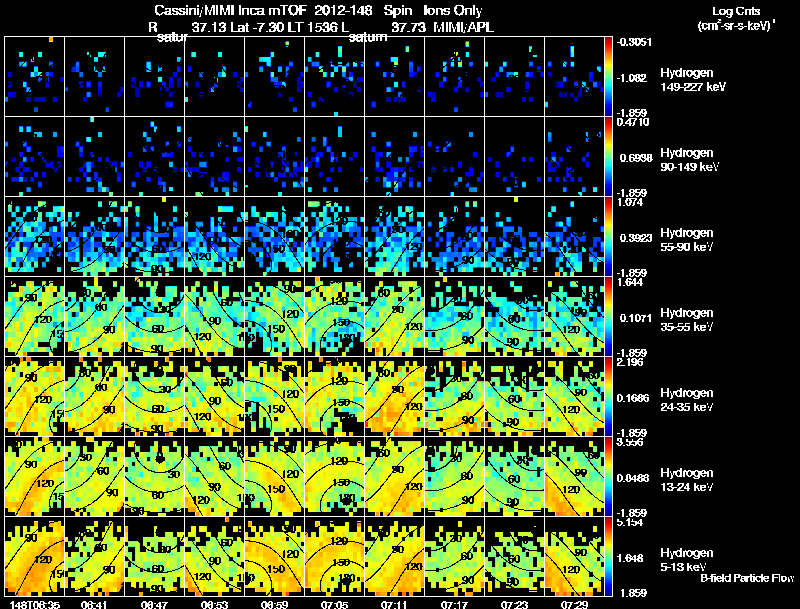
Task: Open the 149-227 keV image at 06:41
Action: click(x=94, y=76)
